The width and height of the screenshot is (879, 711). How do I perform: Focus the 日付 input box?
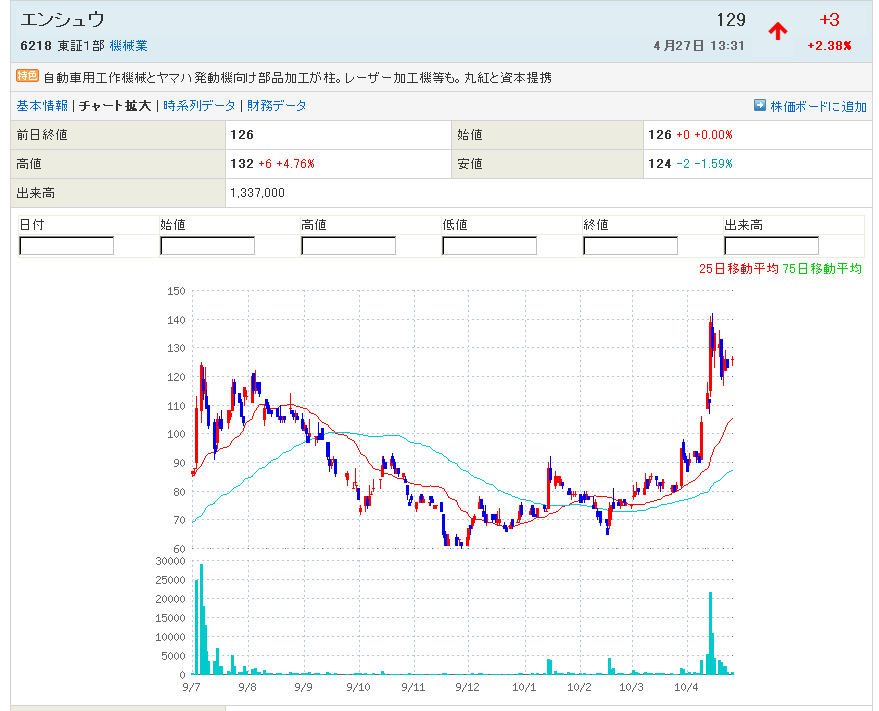point(67,245)
